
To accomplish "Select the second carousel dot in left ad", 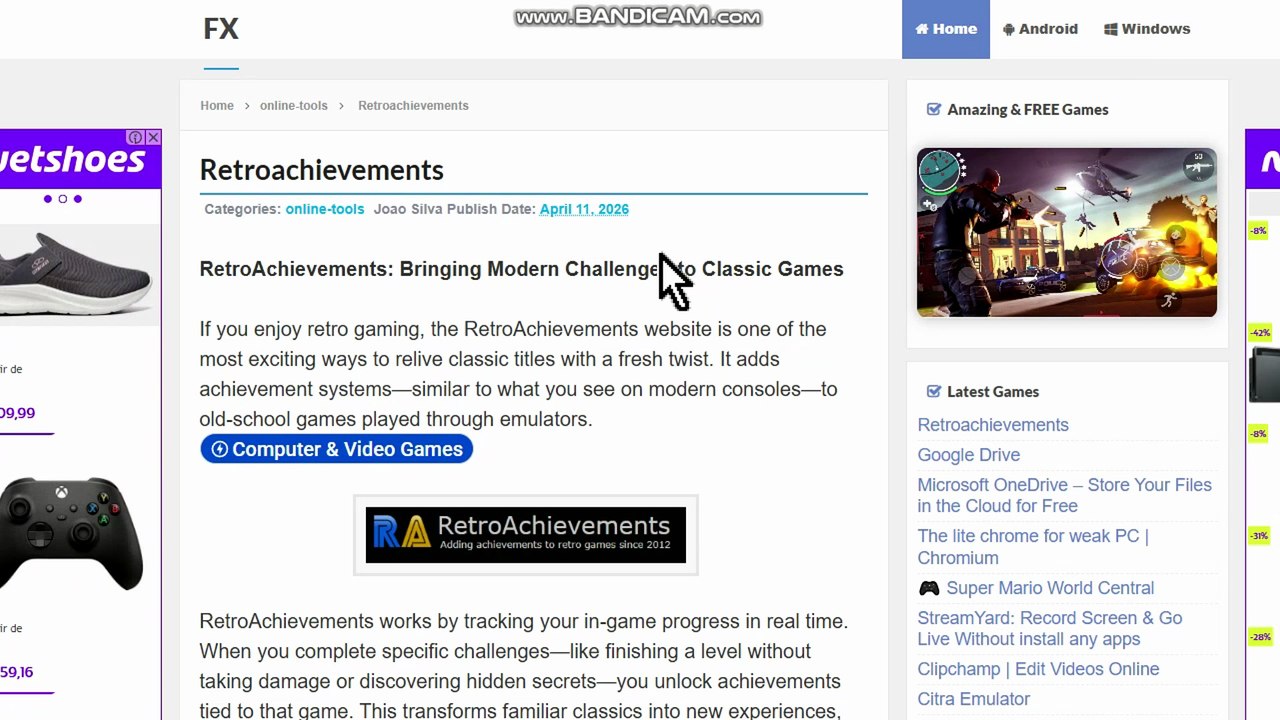I will coord(62,199).
